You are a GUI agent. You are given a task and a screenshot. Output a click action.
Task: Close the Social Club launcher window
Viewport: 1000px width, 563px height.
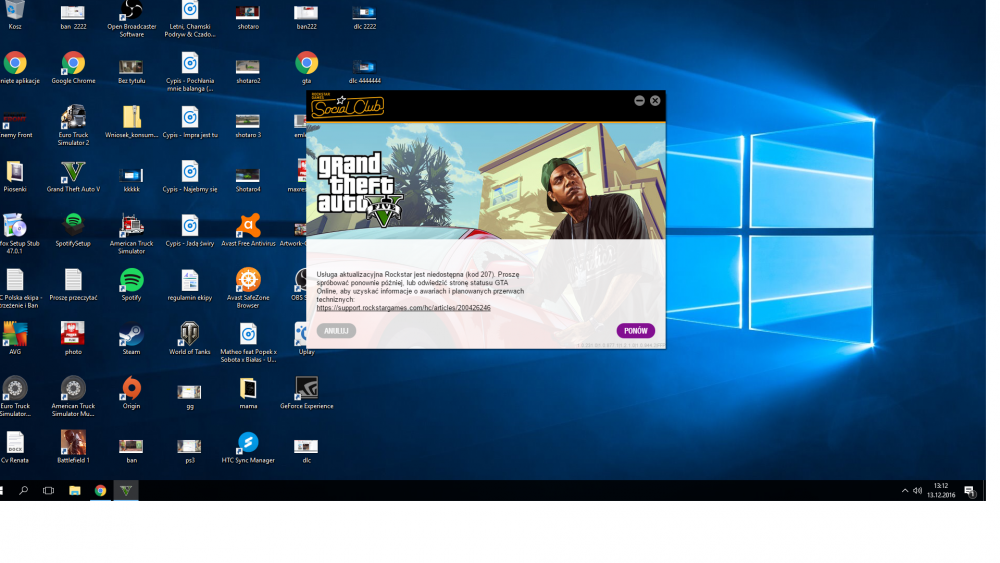click(x=655, y=101)
